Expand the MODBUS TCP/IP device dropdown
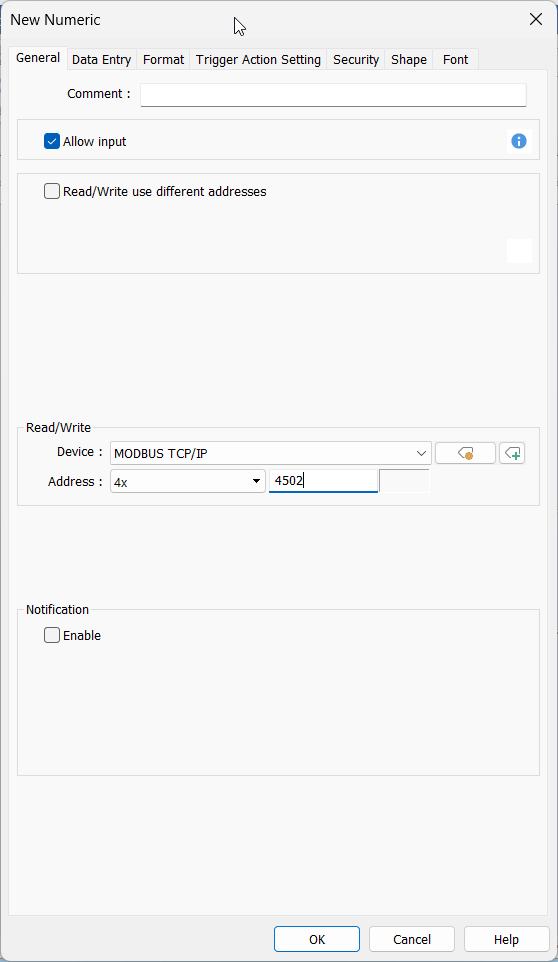Screen dimensions: 558x962 tap(271, 453)
